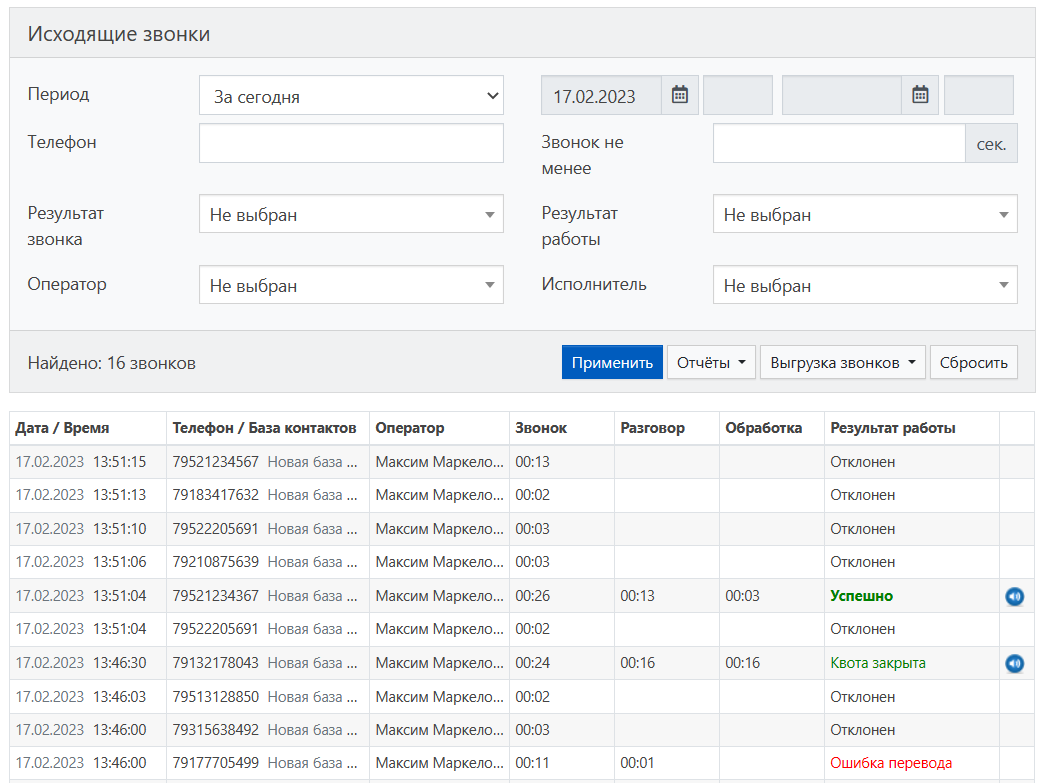Click the Звонок не менее seconds field
The image size is (1046, 783).
[x=838, y=144]
